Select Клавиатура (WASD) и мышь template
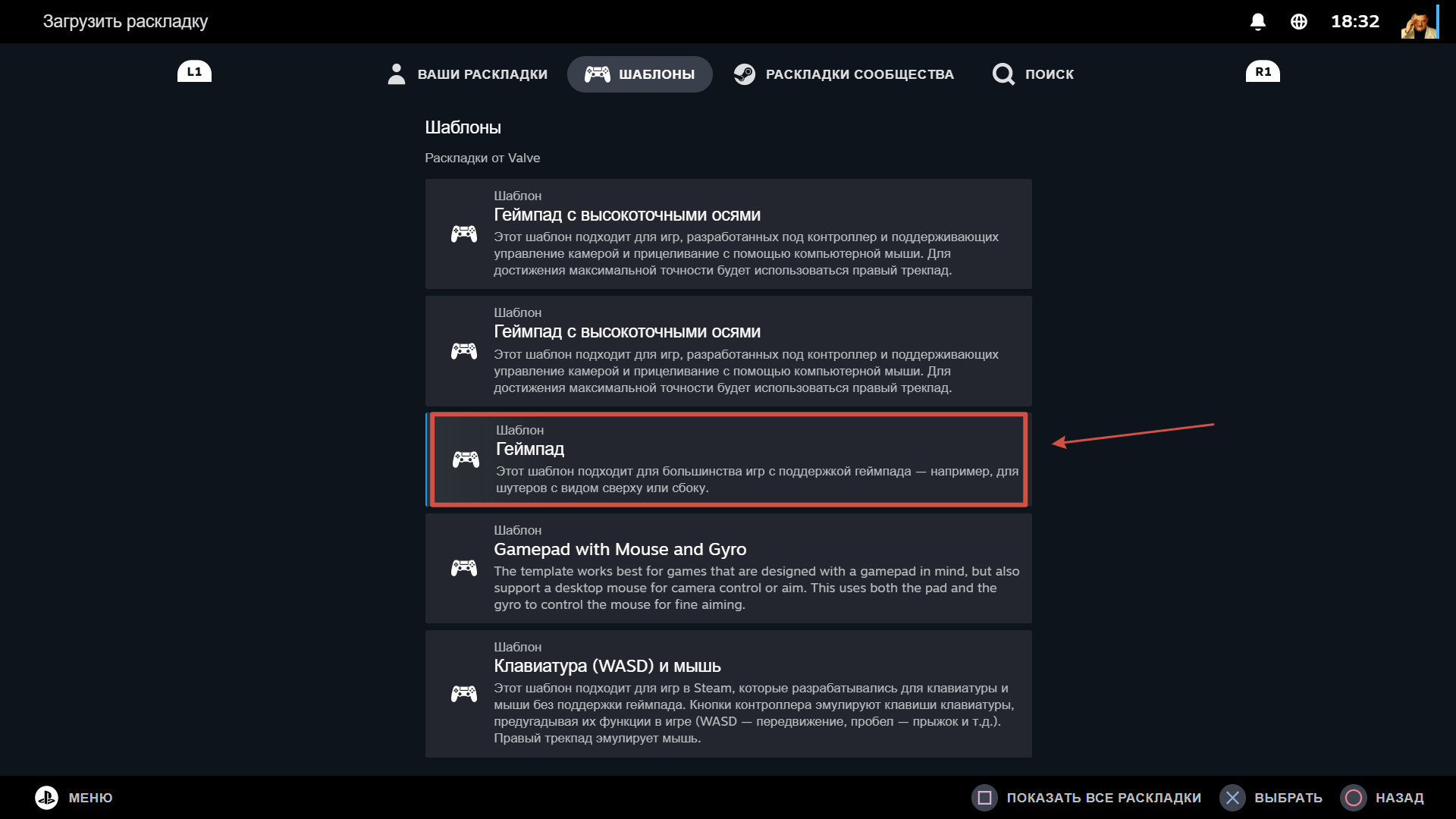 tap(728, 693)
